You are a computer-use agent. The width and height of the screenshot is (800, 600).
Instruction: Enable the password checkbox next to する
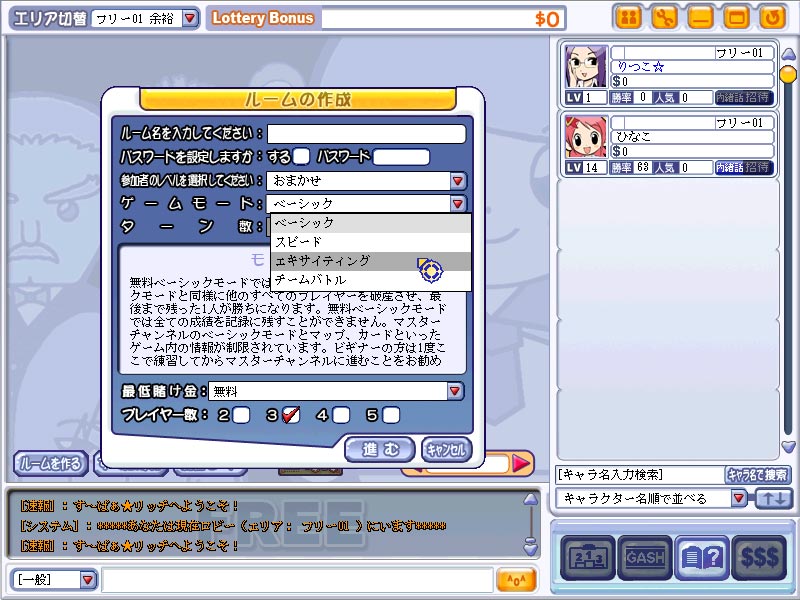[301, 157]
